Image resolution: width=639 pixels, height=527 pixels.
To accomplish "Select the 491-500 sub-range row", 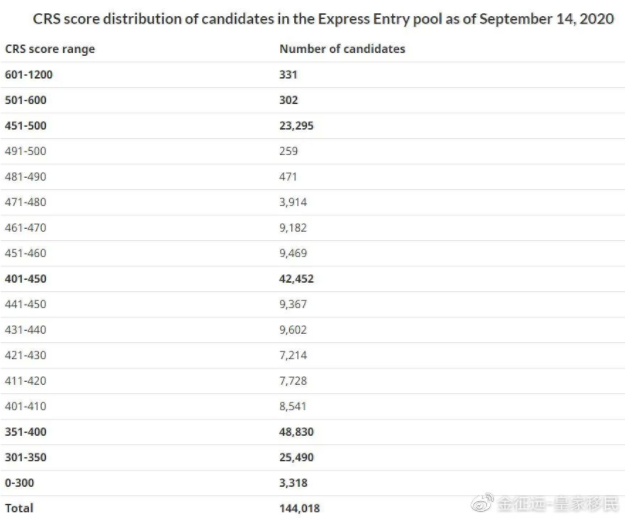I will [313, 151].
